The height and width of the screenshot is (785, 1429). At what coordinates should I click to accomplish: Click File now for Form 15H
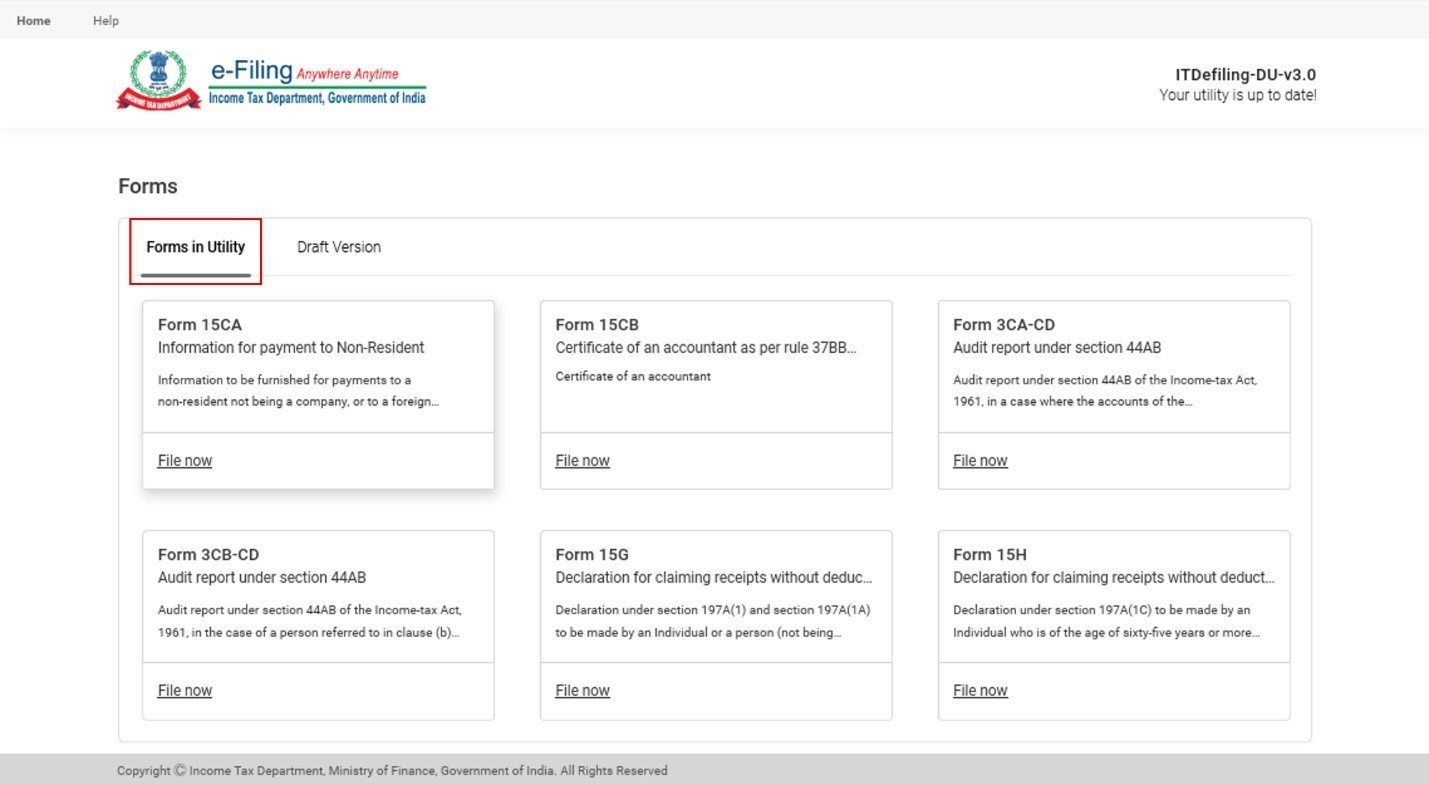click(980, 691)
